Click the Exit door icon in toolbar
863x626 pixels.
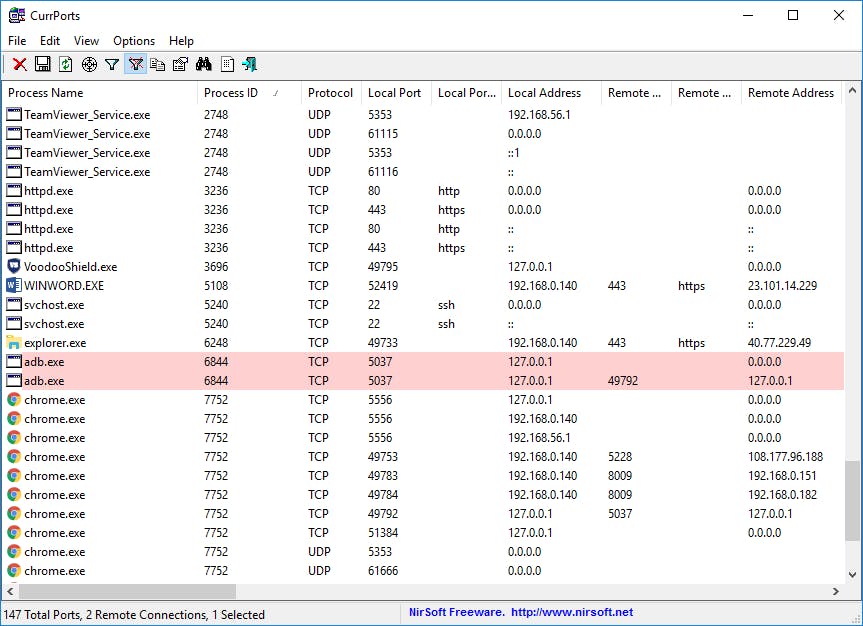tap(250, 64)
